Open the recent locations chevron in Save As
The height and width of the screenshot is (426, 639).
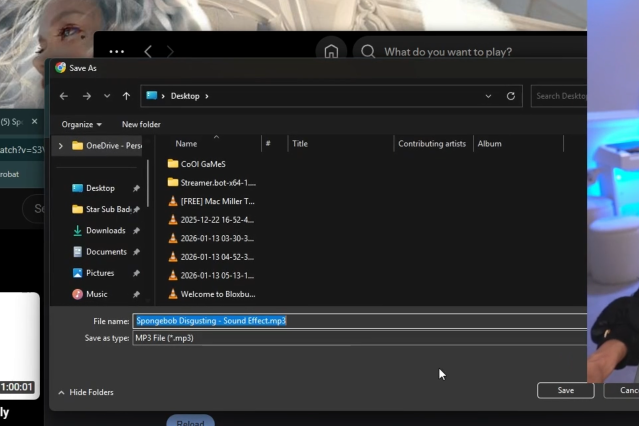(107, 96)
